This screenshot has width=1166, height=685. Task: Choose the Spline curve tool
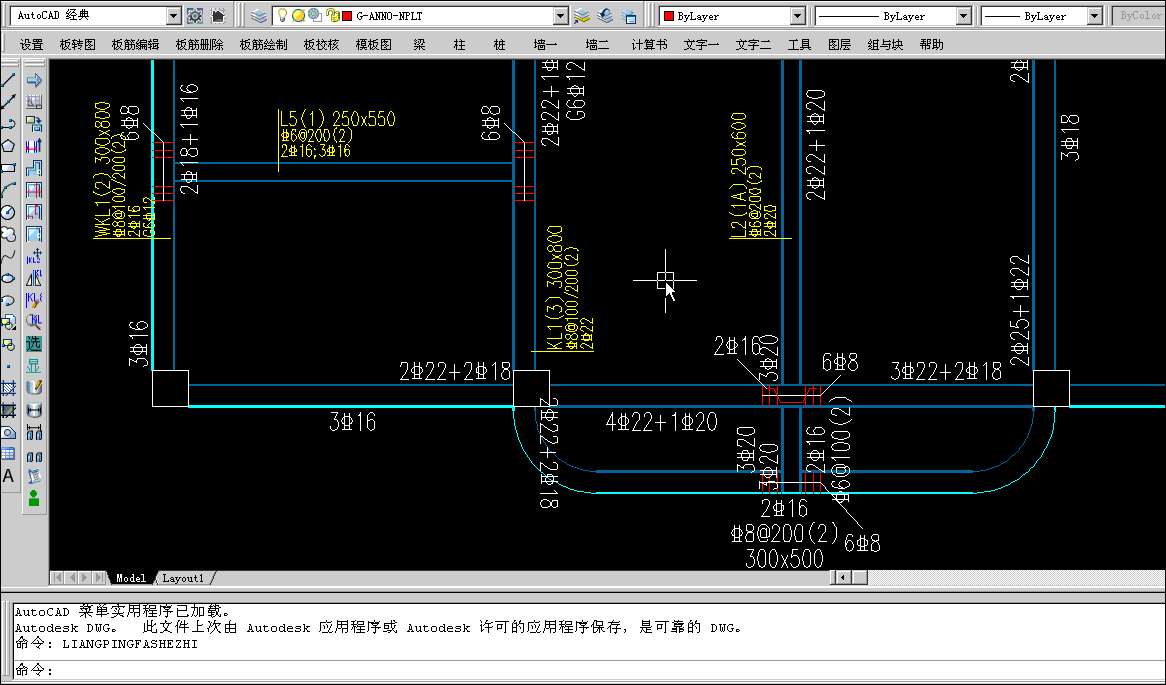(8, 256)
